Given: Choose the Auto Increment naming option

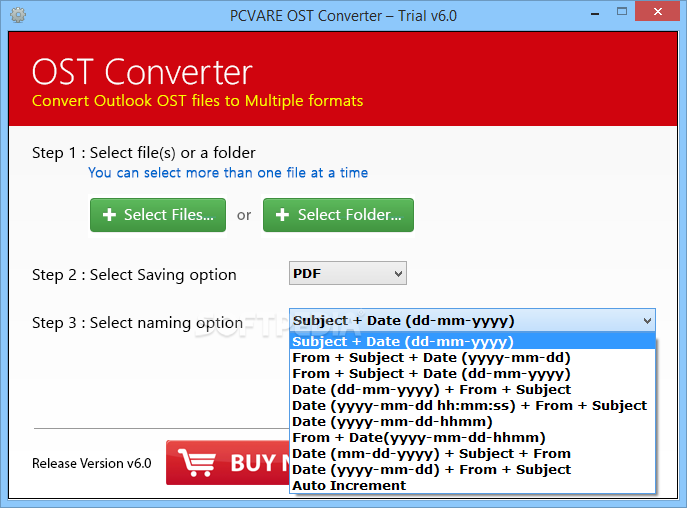Looking at the screenshot, I should [472, 485].
